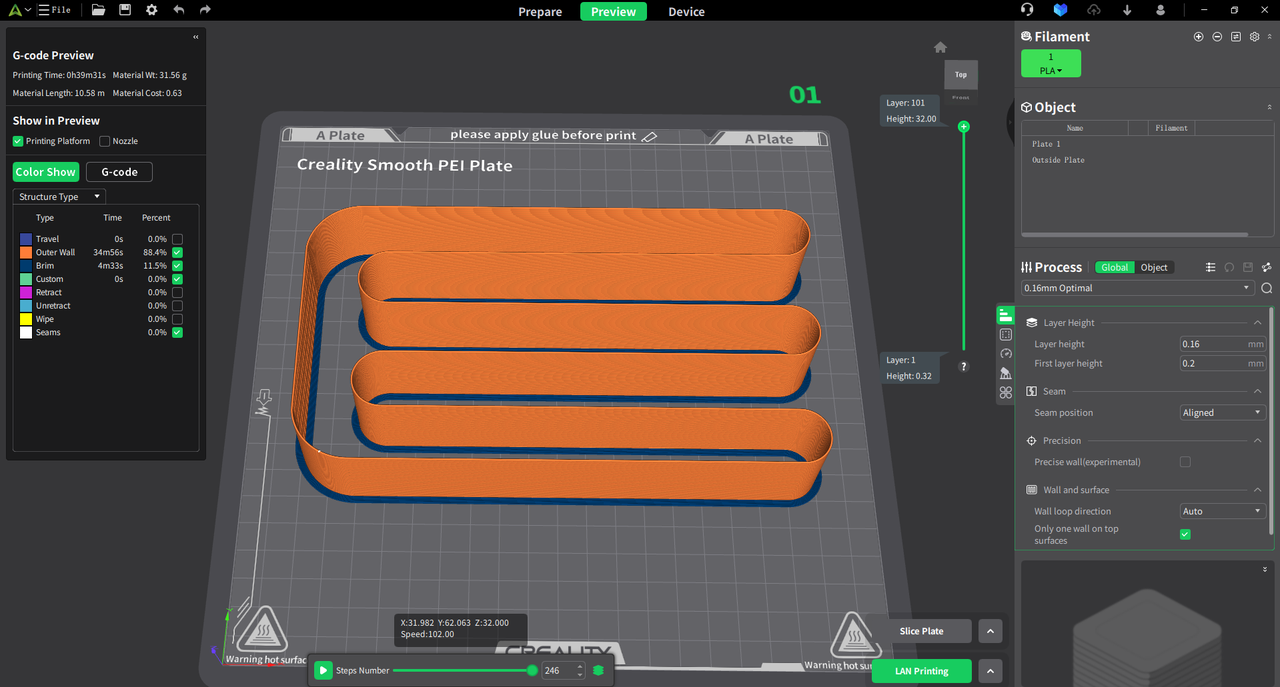The image size is (1280, 687).
Task: Click the Slice Plate button
Action: click(x=921, y=631)
